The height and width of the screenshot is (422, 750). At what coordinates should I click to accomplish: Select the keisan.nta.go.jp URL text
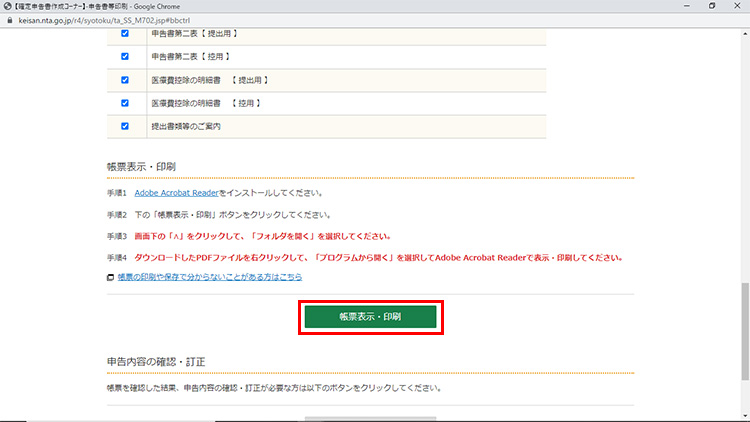pyautogui.click(x=100, y=19)
